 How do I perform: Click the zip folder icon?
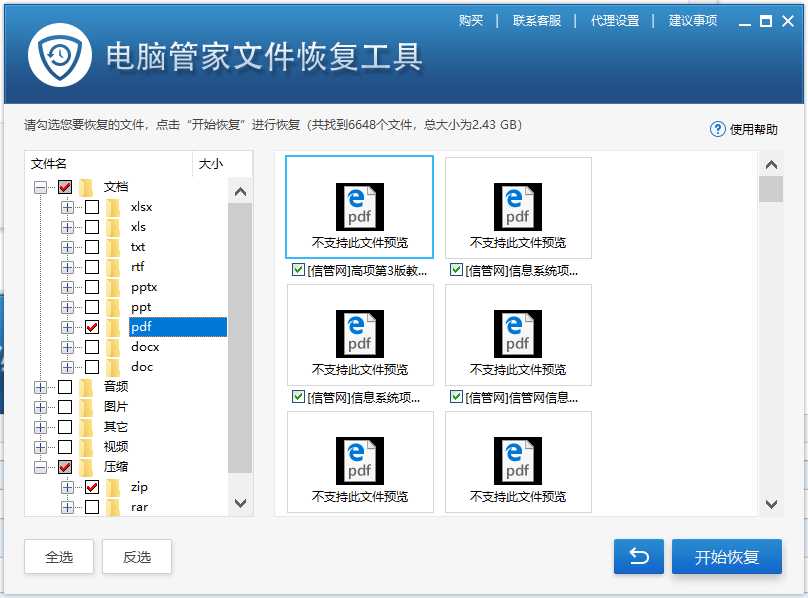point(113,487)
